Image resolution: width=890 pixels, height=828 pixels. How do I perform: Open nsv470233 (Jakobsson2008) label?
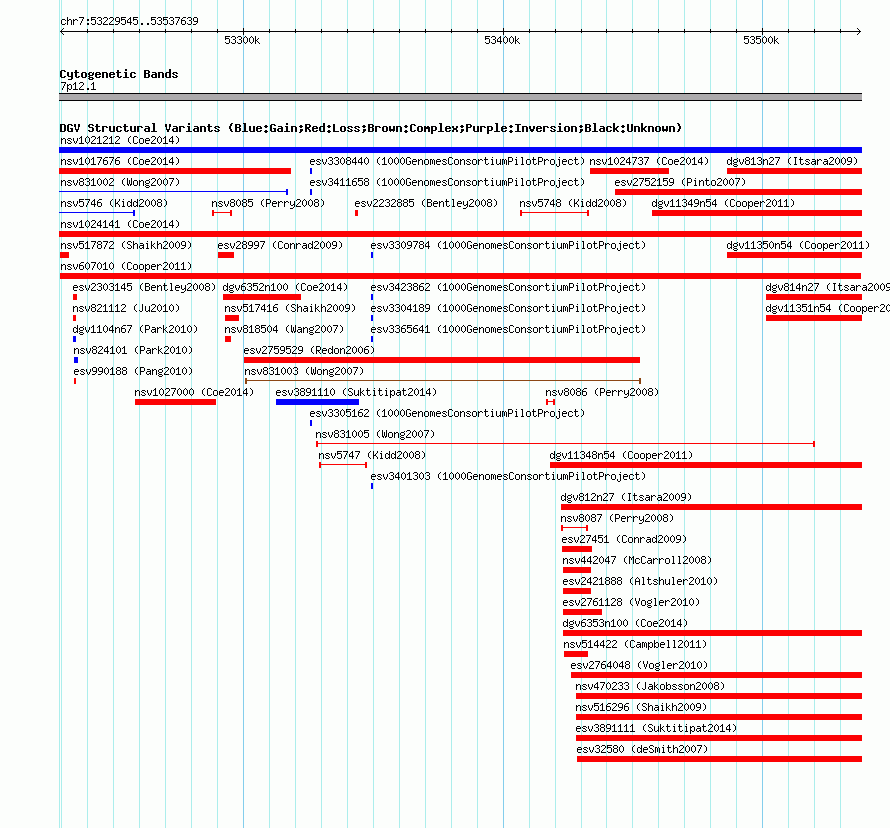[x=650, y=686]
